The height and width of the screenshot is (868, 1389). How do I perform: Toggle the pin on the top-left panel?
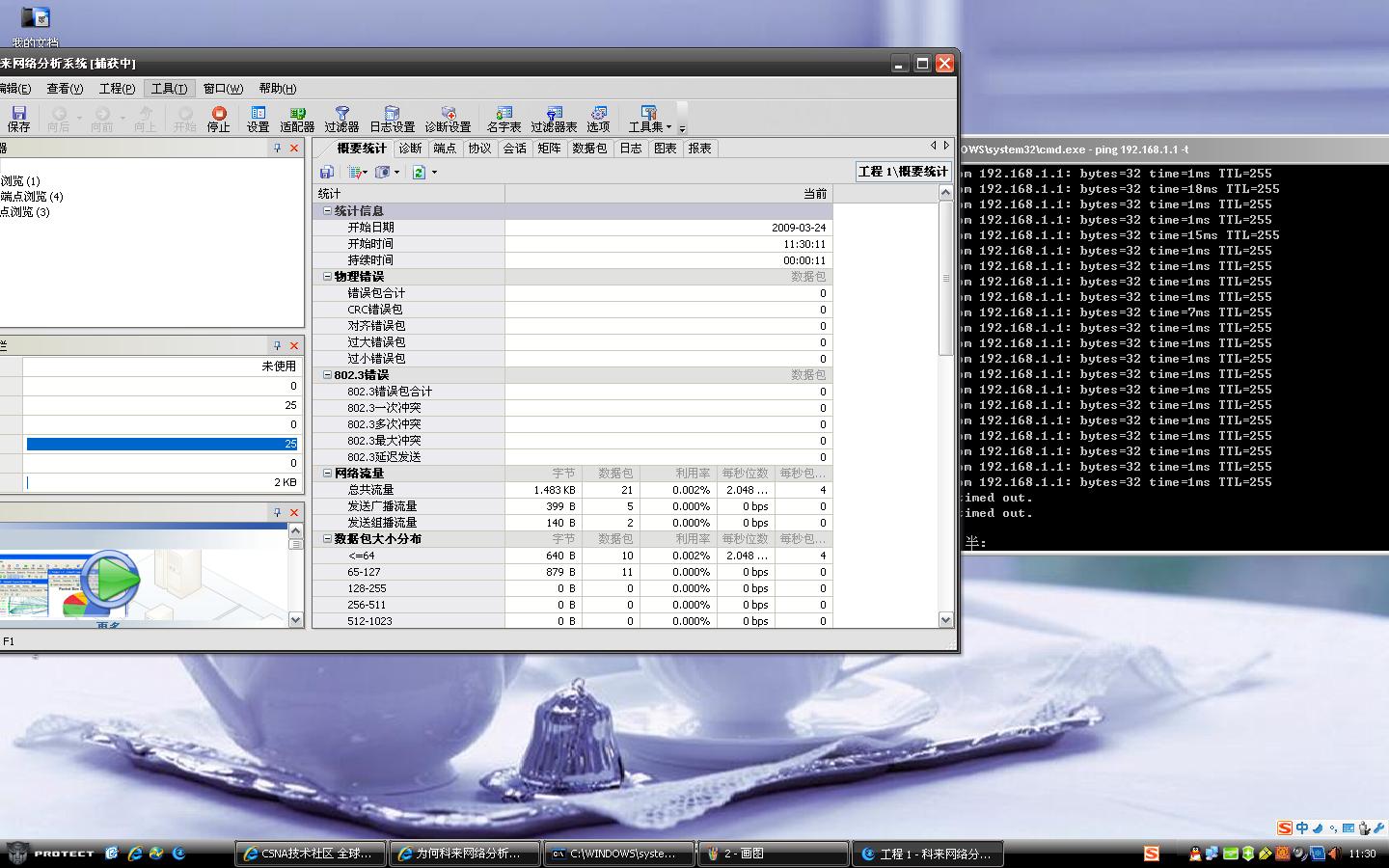(278, 149)
